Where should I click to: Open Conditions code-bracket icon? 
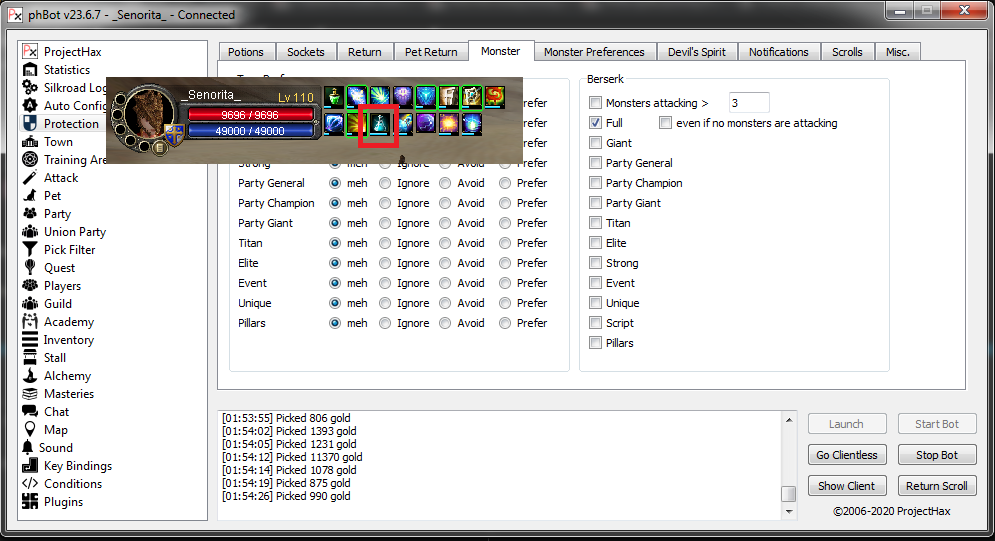tap(30, 484)
